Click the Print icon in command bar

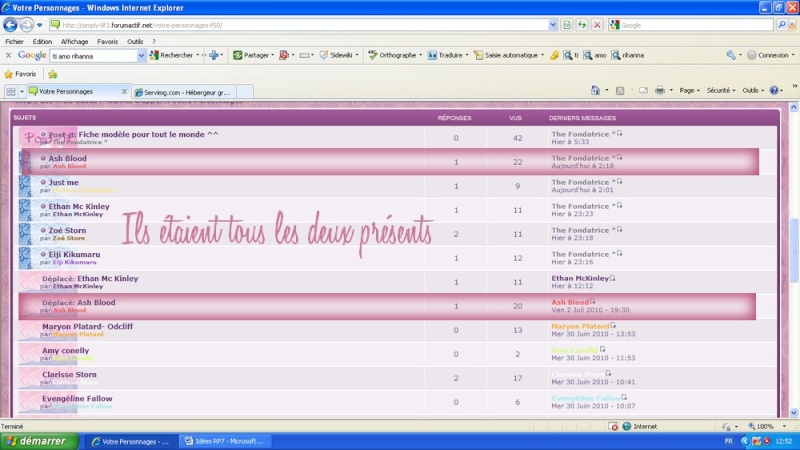click(x=660, y=90)
